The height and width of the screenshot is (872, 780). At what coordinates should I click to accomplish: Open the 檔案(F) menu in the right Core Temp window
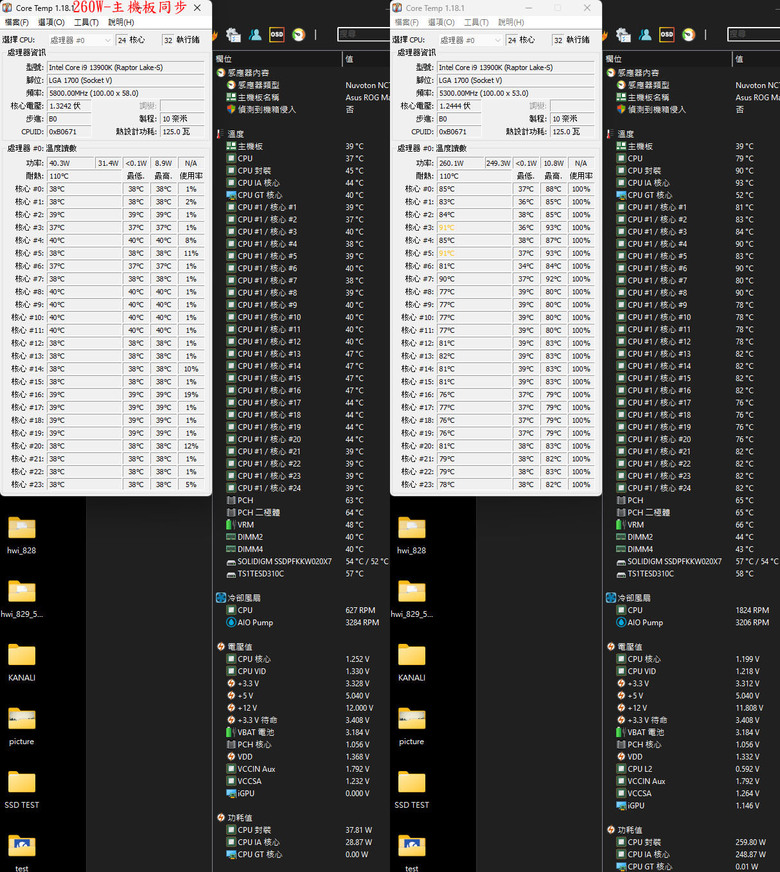pyautogui.click(x=406, y=22)
